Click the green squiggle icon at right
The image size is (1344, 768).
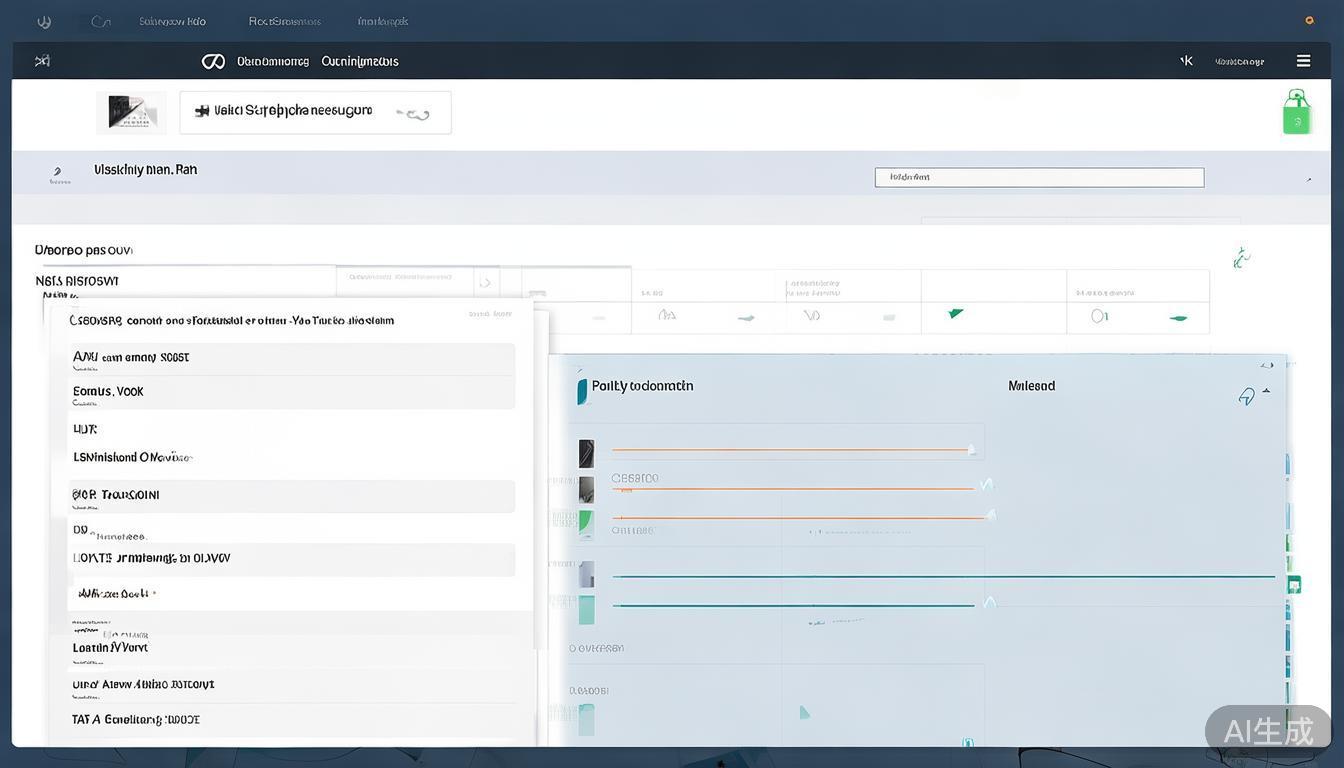click(x=1241, y=258)
